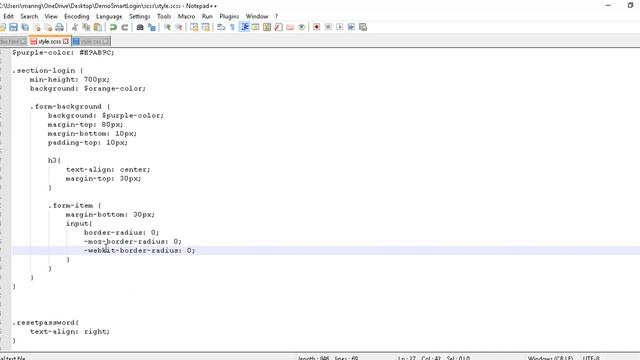Click the '.form-item {' line
The width and height of the screenshot is (640, 360).
(x=75, y=205)
